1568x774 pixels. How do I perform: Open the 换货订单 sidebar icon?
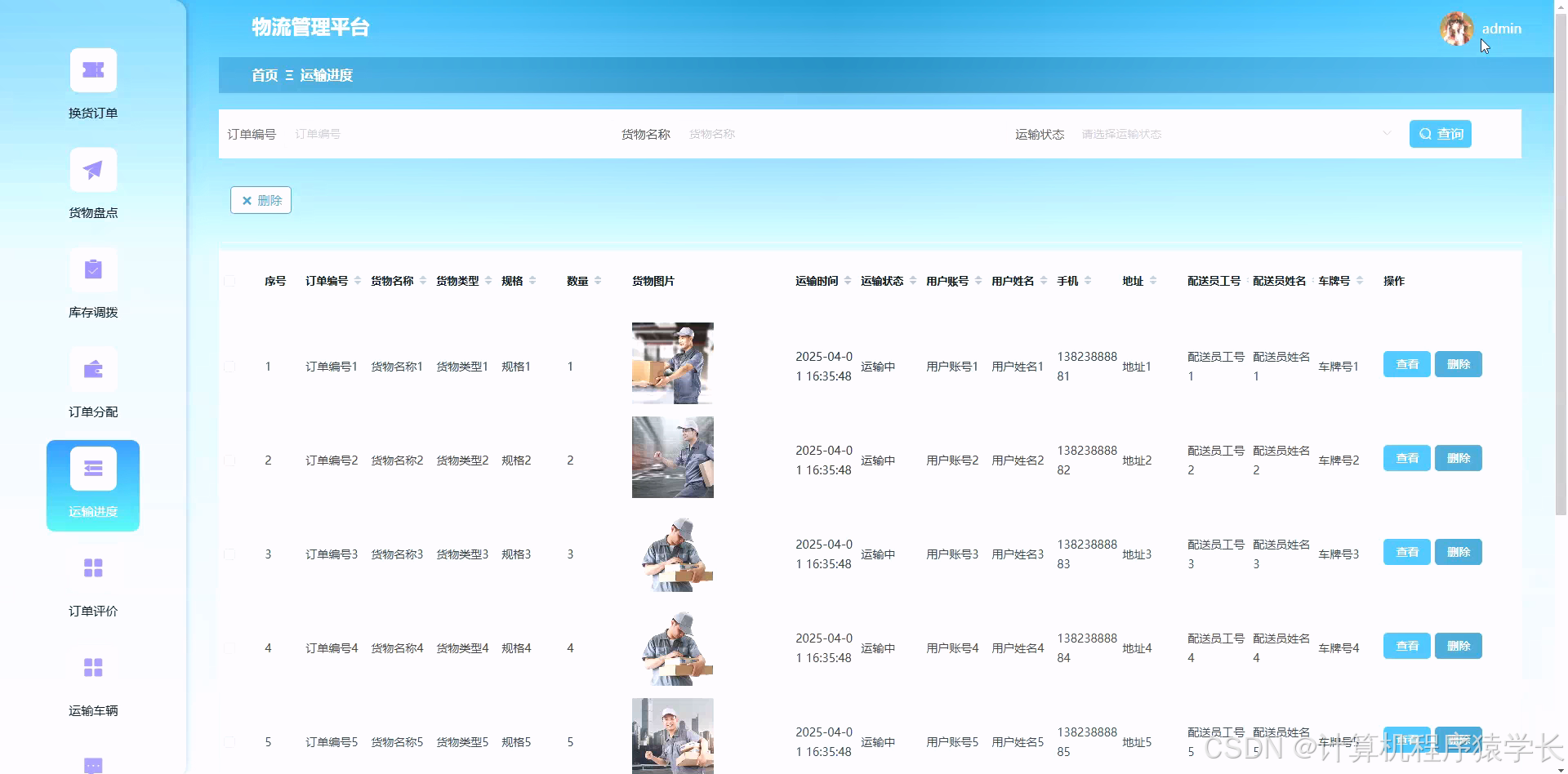click(x=93, y=70)
